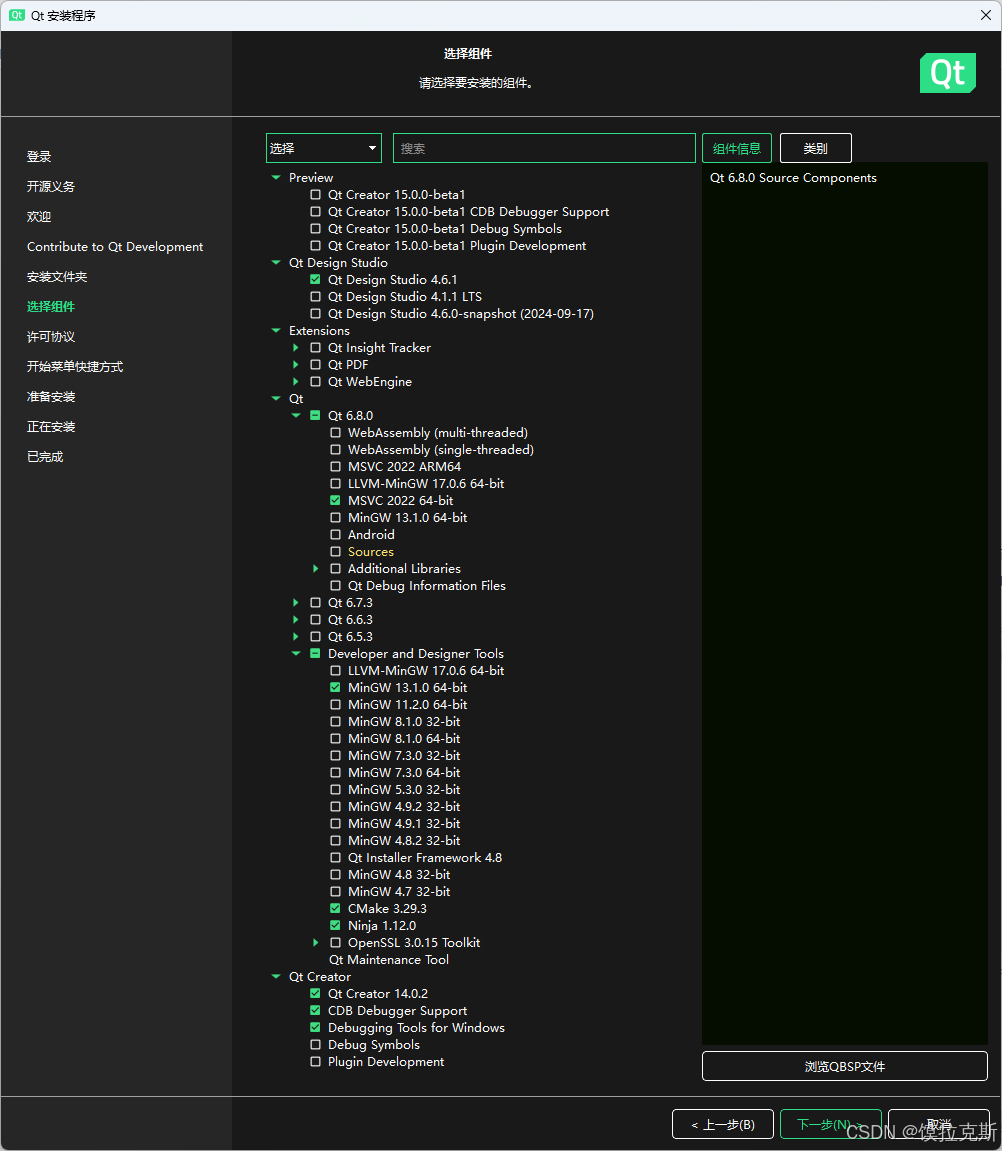1002x1151 pixels.
Task: Collapse the Qt Design Studio group
Action: pos(276,263)
